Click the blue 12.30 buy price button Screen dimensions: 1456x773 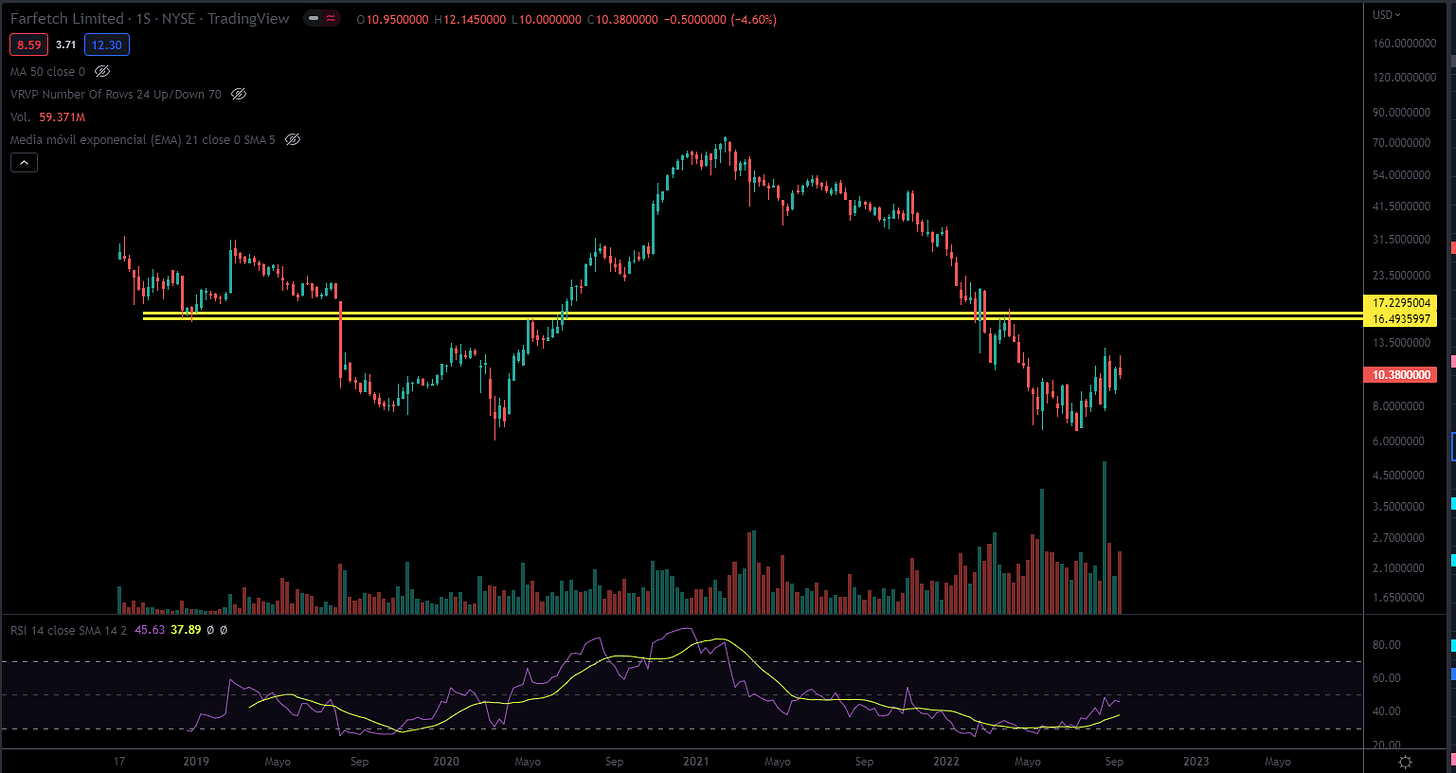(x=107, y=45)
